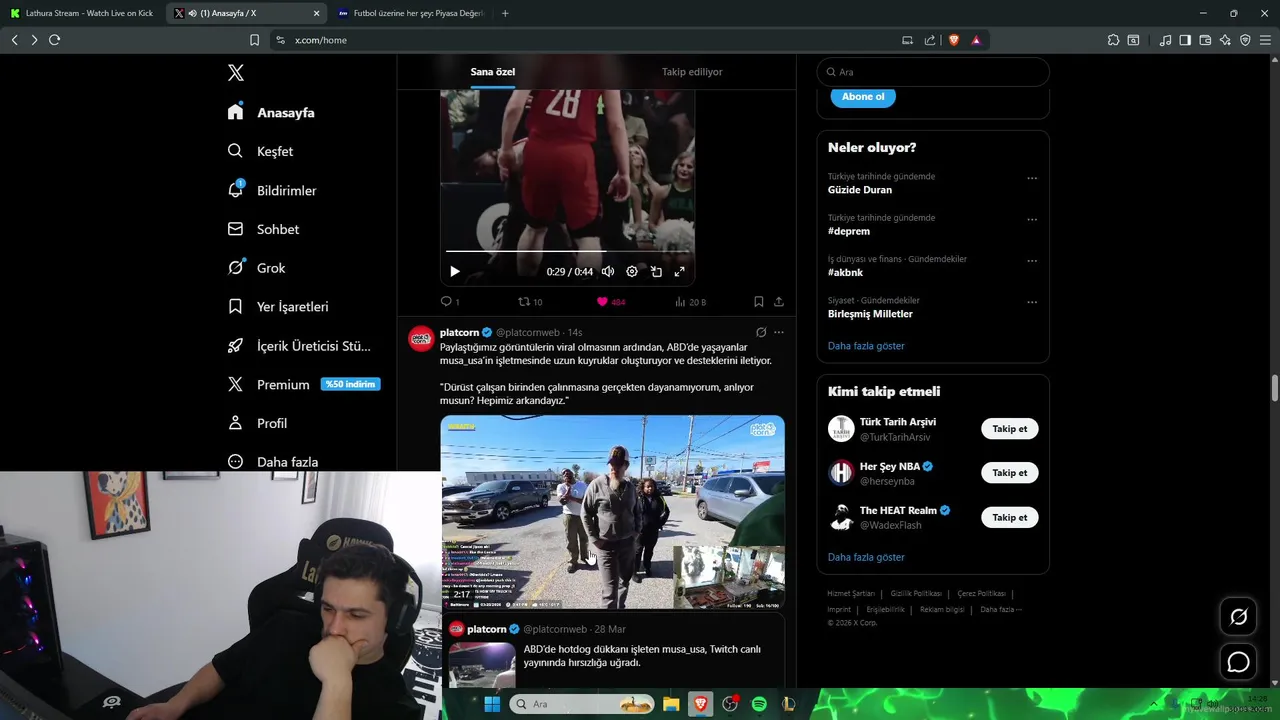The image size is (1280, 720).
Task: Open the Profil page
Action: tap(257, 423)
